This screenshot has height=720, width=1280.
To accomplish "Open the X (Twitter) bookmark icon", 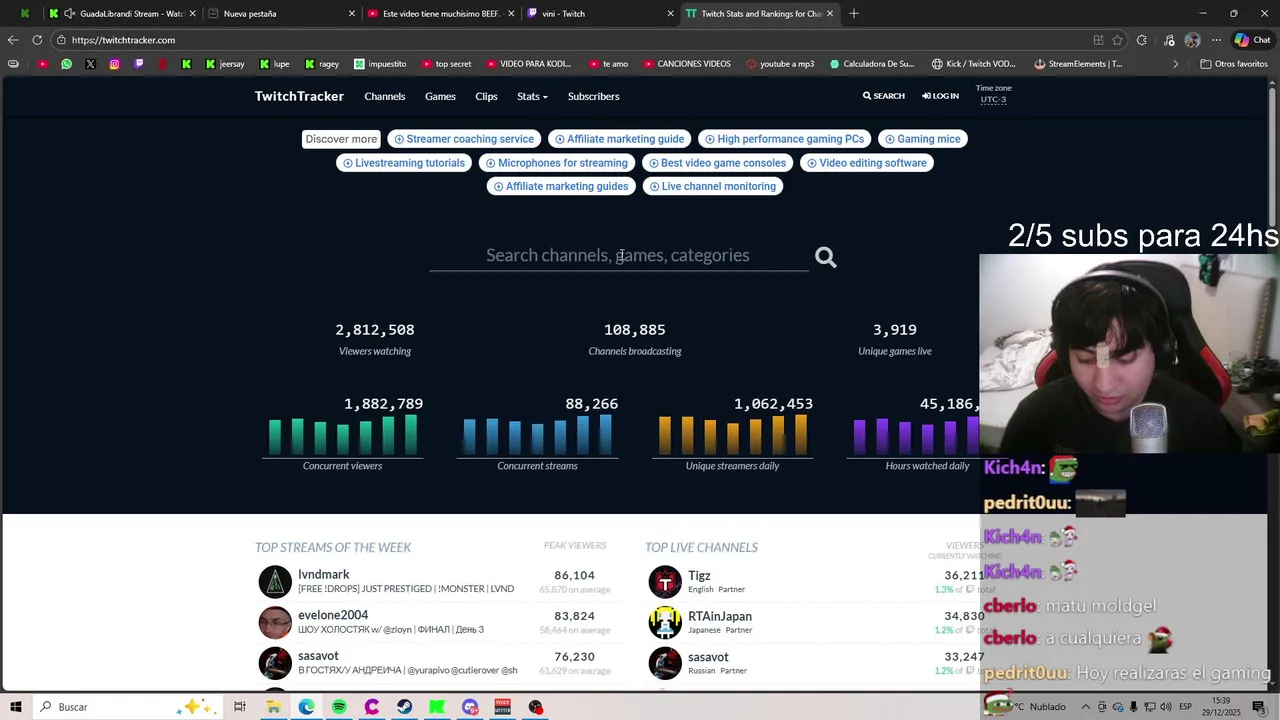I will 90,64.
